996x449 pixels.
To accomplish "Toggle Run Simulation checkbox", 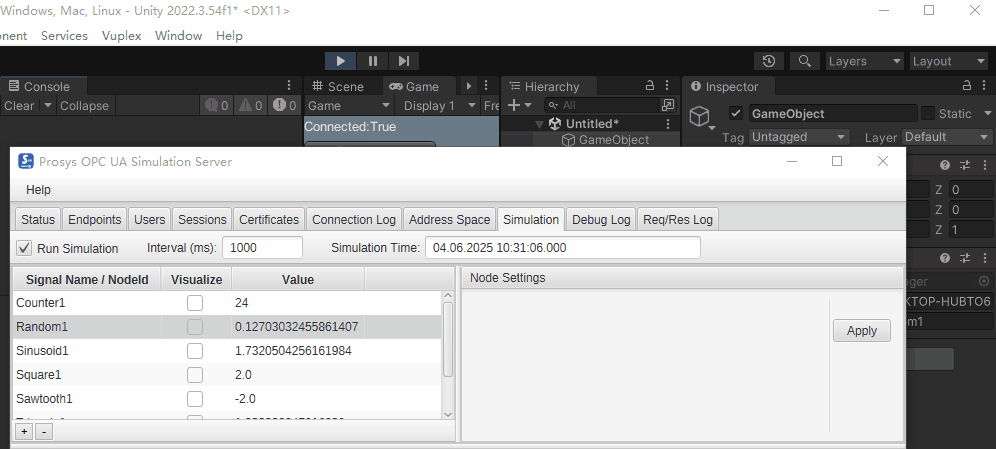I will 24,248.
